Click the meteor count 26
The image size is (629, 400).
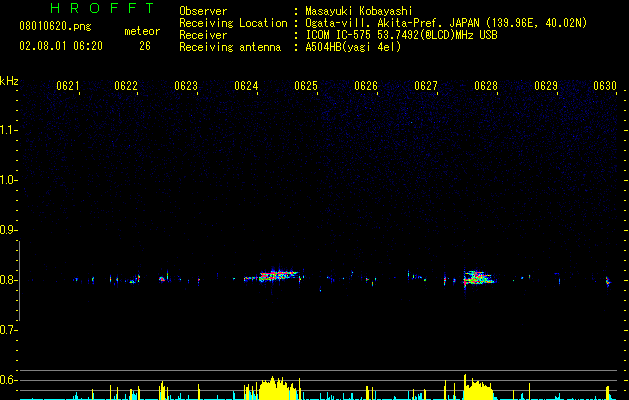point(145,46)
